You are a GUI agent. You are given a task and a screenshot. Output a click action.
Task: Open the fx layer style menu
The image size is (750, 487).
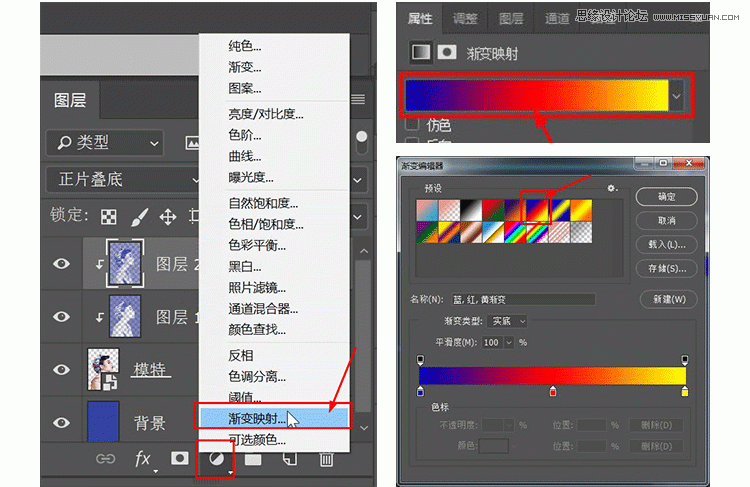coord(143,459)
